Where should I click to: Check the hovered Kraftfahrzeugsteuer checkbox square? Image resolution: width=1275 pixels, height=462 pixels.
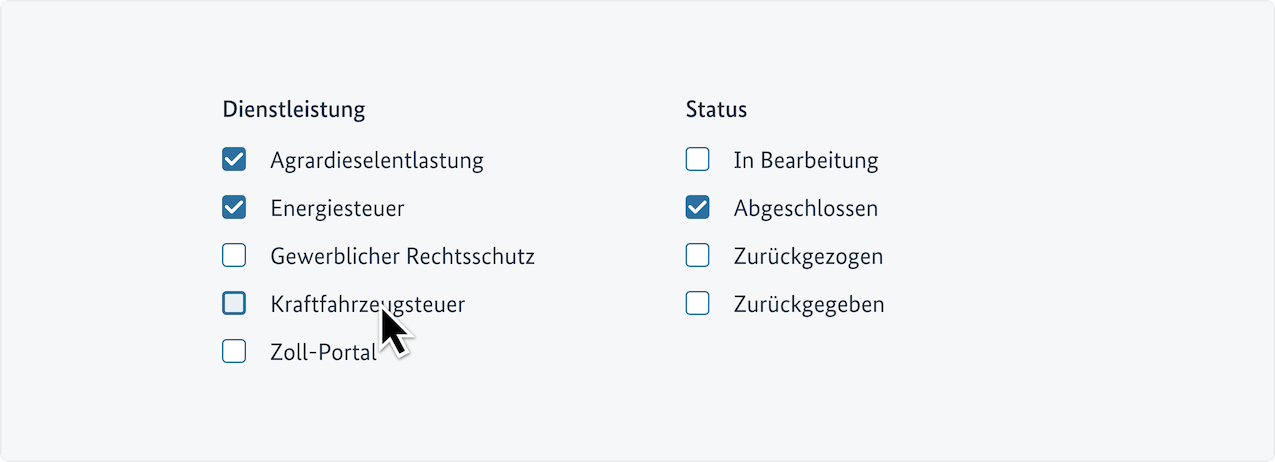[234, 304]
